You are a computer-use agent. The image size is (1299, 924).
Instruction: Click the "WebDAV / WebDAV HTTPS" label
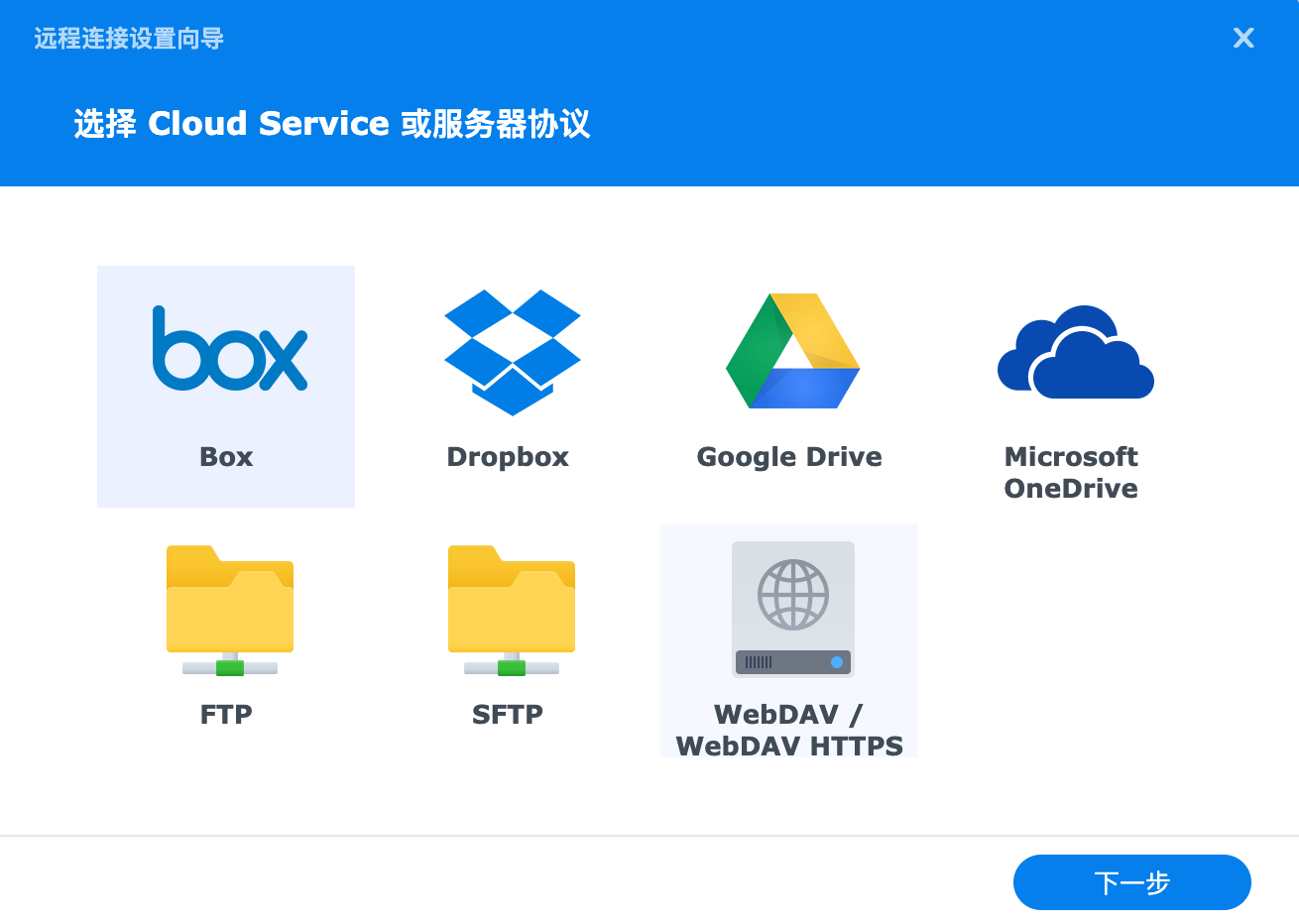(x=789, y=730)
